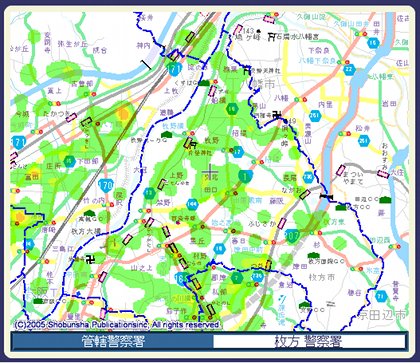The image size is (420, 363).
Task: Click the route 170 shield
Action: click(x=106, y=185)
